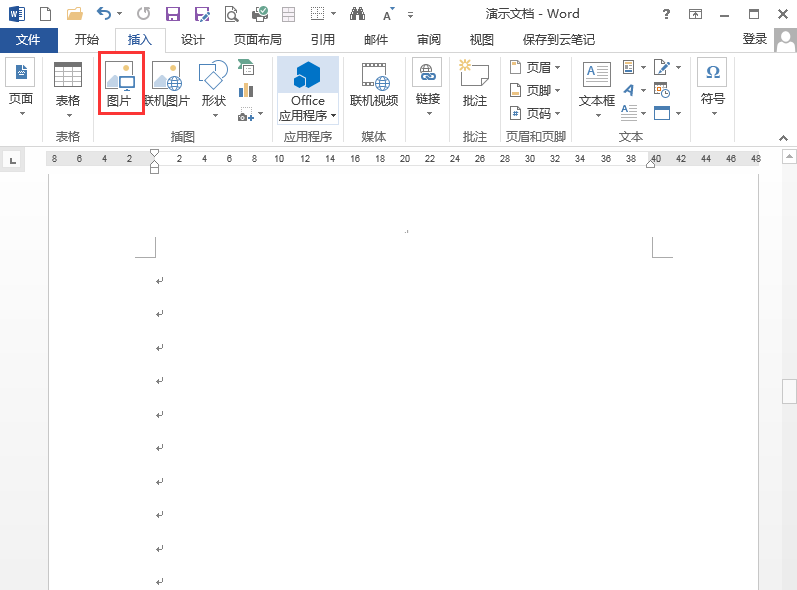Image resolution: width=797 pixels, height=590 pixels.
Task: Switch to the 开始 (Home) tab
Action: [86, 40]
